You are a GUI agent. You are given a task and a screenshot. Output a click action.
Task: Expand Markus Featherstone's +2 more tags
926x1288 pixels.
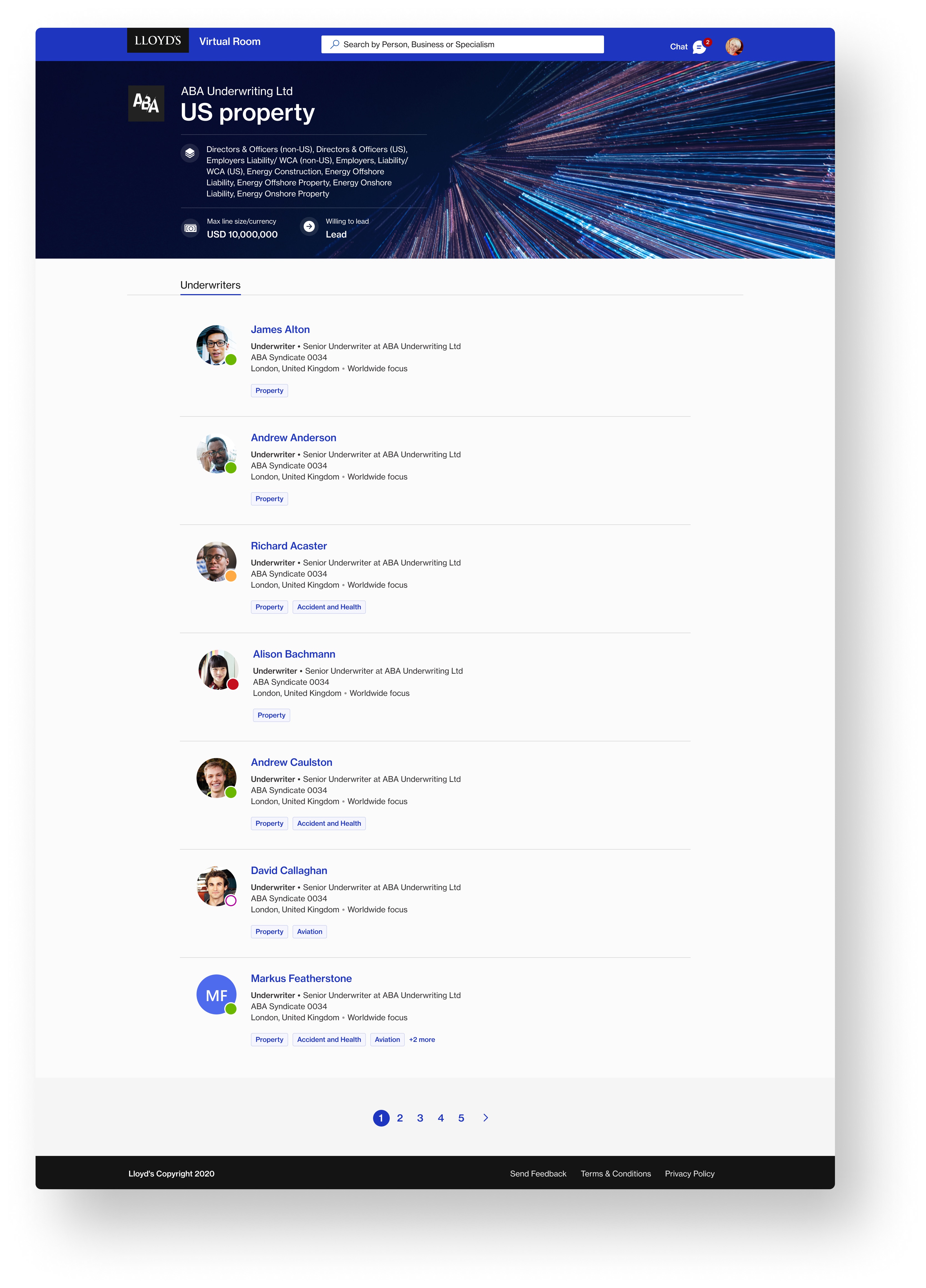[422, 1040]
